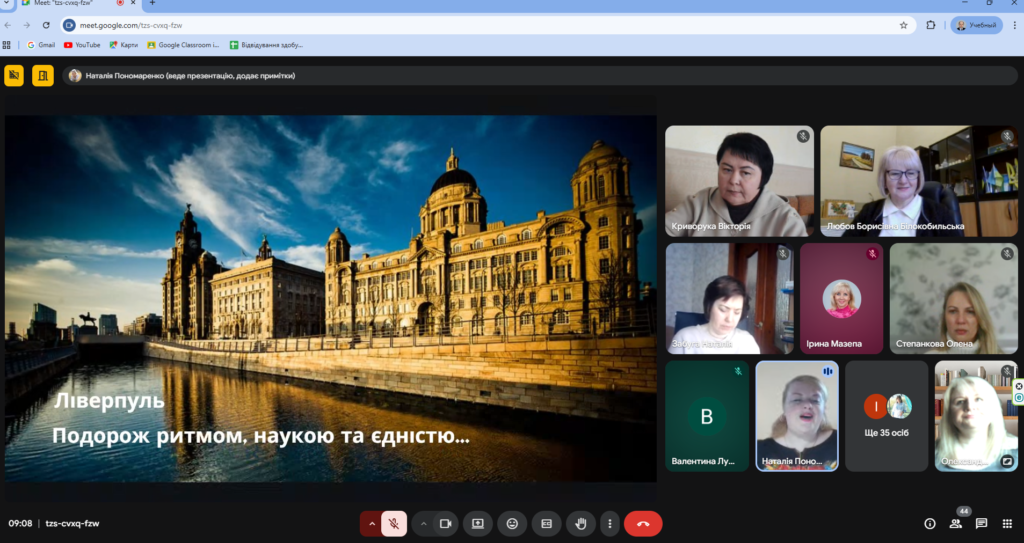Open the Google Classroom bookmark
The image size is (1024, 543).
click(183, 45)
